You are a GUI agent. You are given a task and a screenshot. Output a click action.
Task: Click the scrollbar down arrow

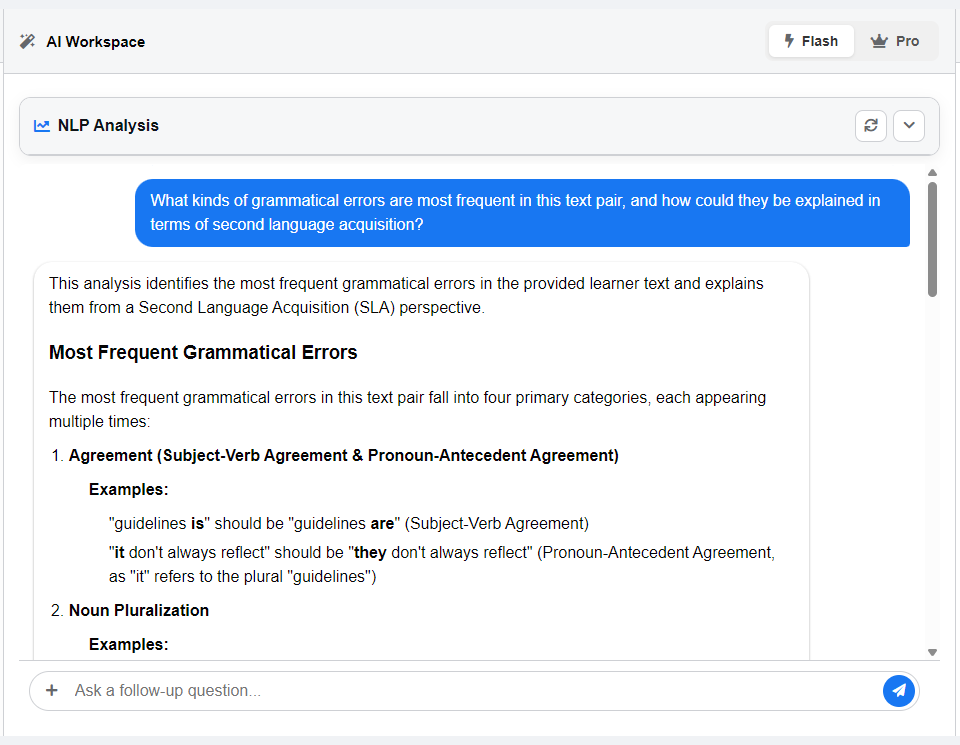click(x=932, y=652)
